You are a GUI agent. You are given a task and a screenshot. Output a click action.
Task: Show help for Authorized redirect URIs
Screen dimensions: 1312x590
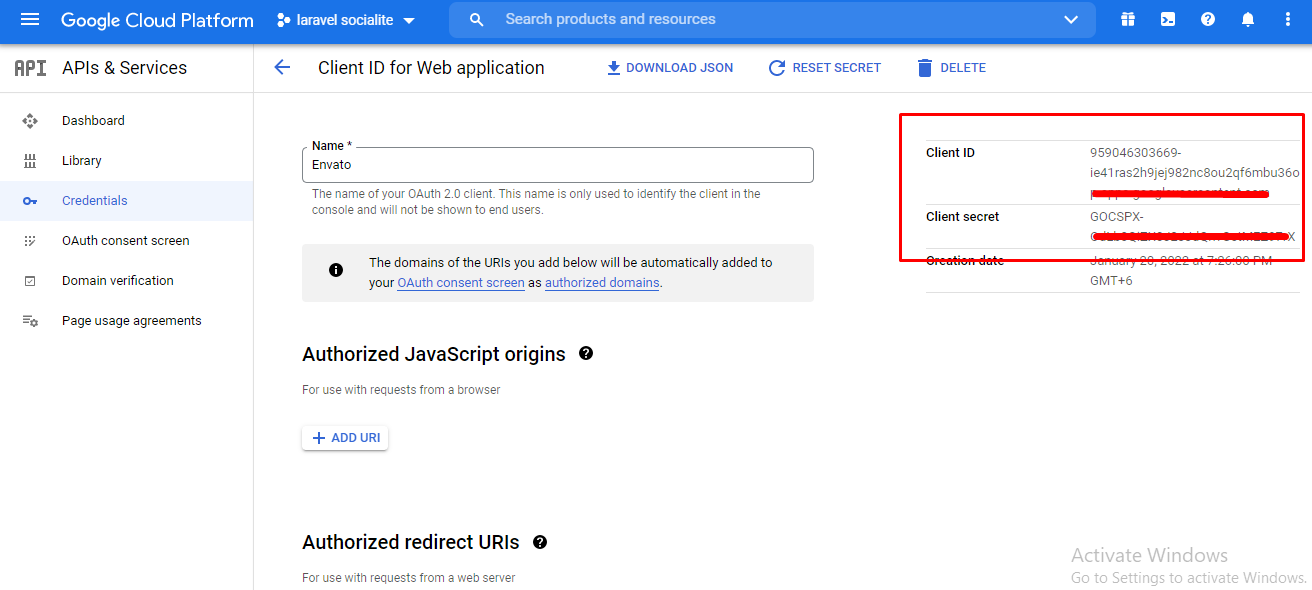[540, 542]
